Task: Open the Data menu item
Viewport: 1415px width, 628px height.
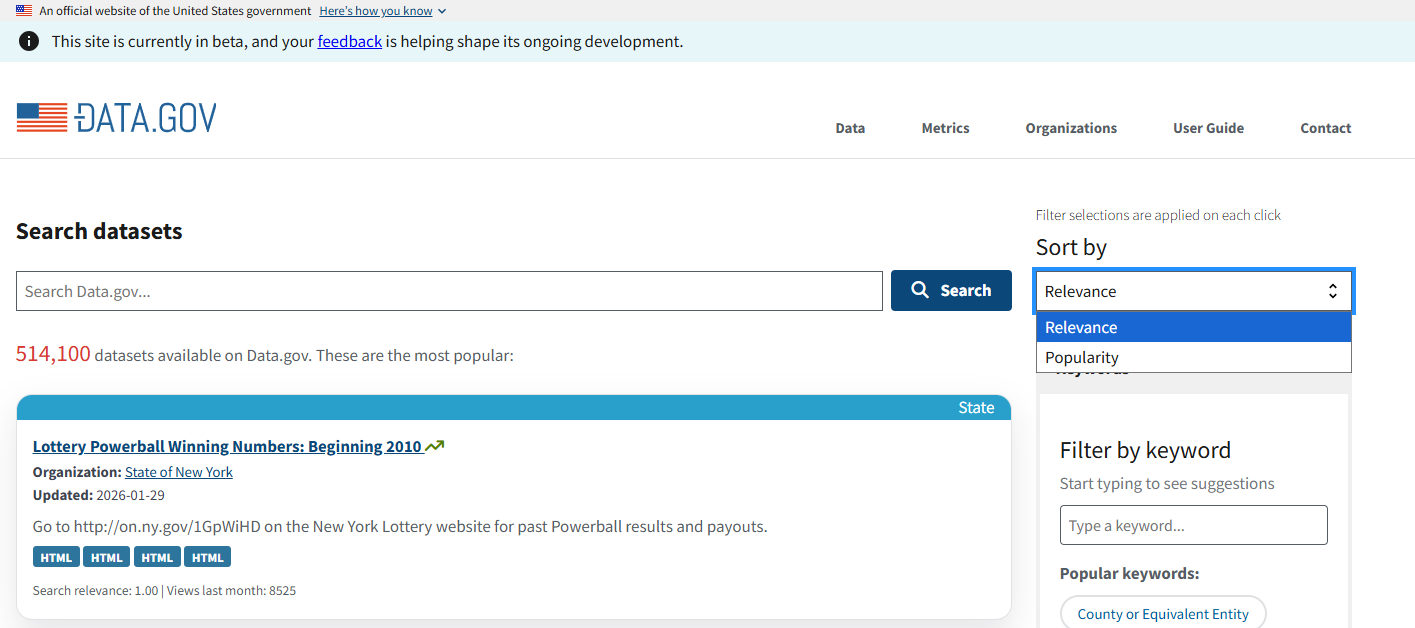Action: click(x=849, y=128)
